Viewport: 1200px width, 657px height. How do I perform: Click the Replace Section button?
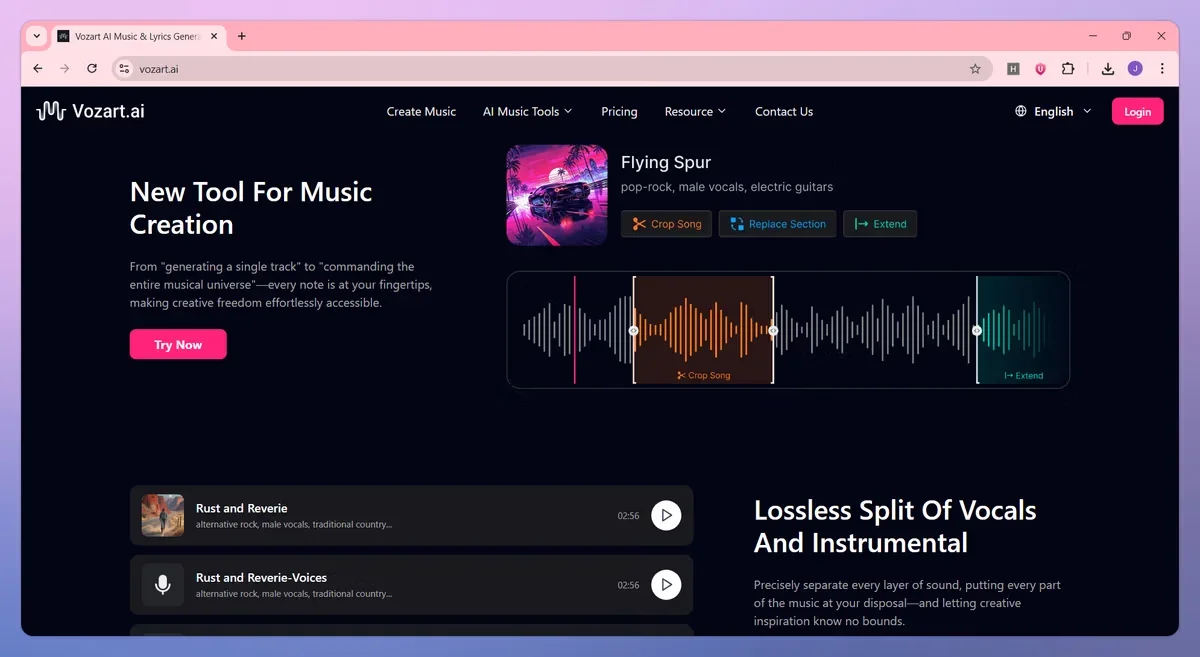coord(778,224)
